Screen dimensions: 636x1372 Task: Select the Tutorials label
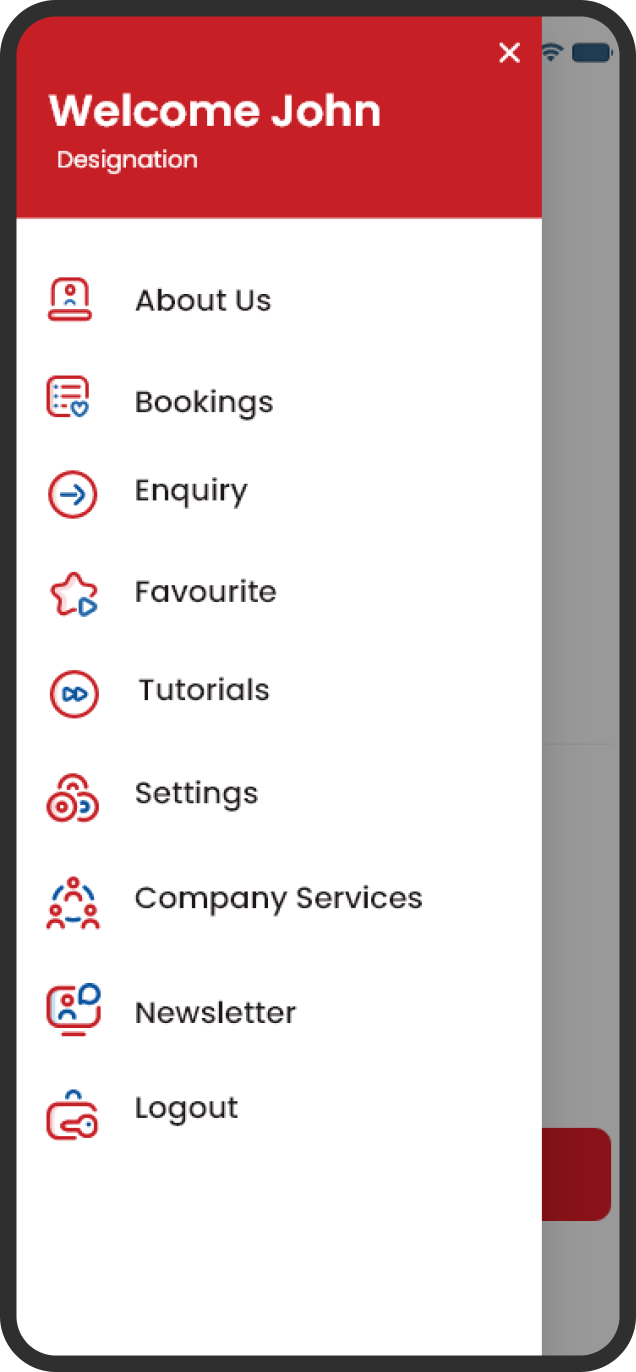point(204,690)
